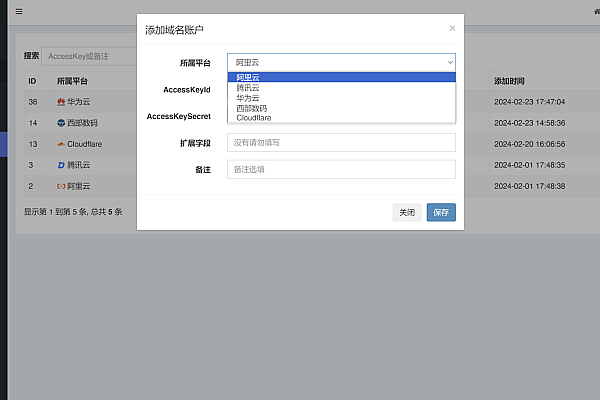Open the 所属平台 dropdown arrow
600x400 pixels.
(450, 62)
